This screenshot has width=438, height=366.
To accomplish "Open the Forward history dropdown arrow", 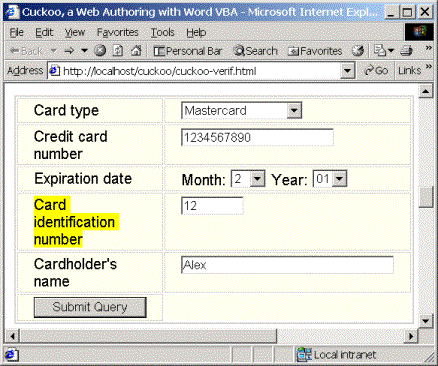I will coord(84,51).
